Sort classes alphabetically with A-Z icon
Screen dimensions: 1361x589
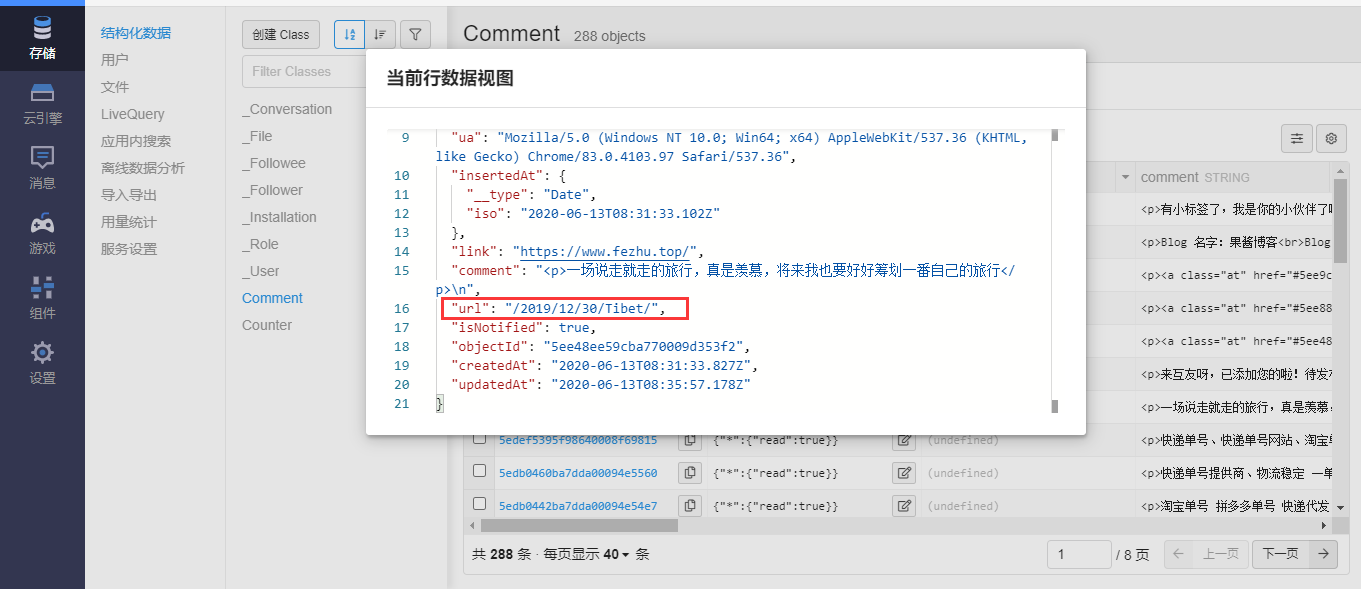coord(349,34)
